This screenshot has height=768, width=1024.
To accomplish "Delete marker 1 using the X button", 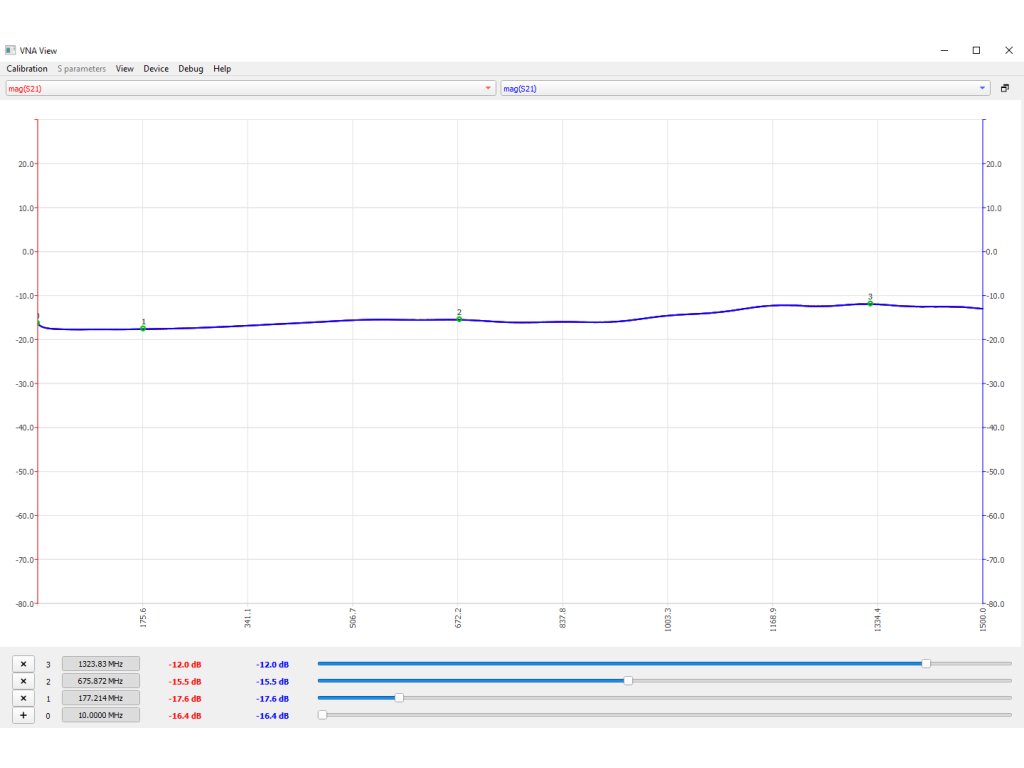I will pyautogui.click(x=23, y=698).
